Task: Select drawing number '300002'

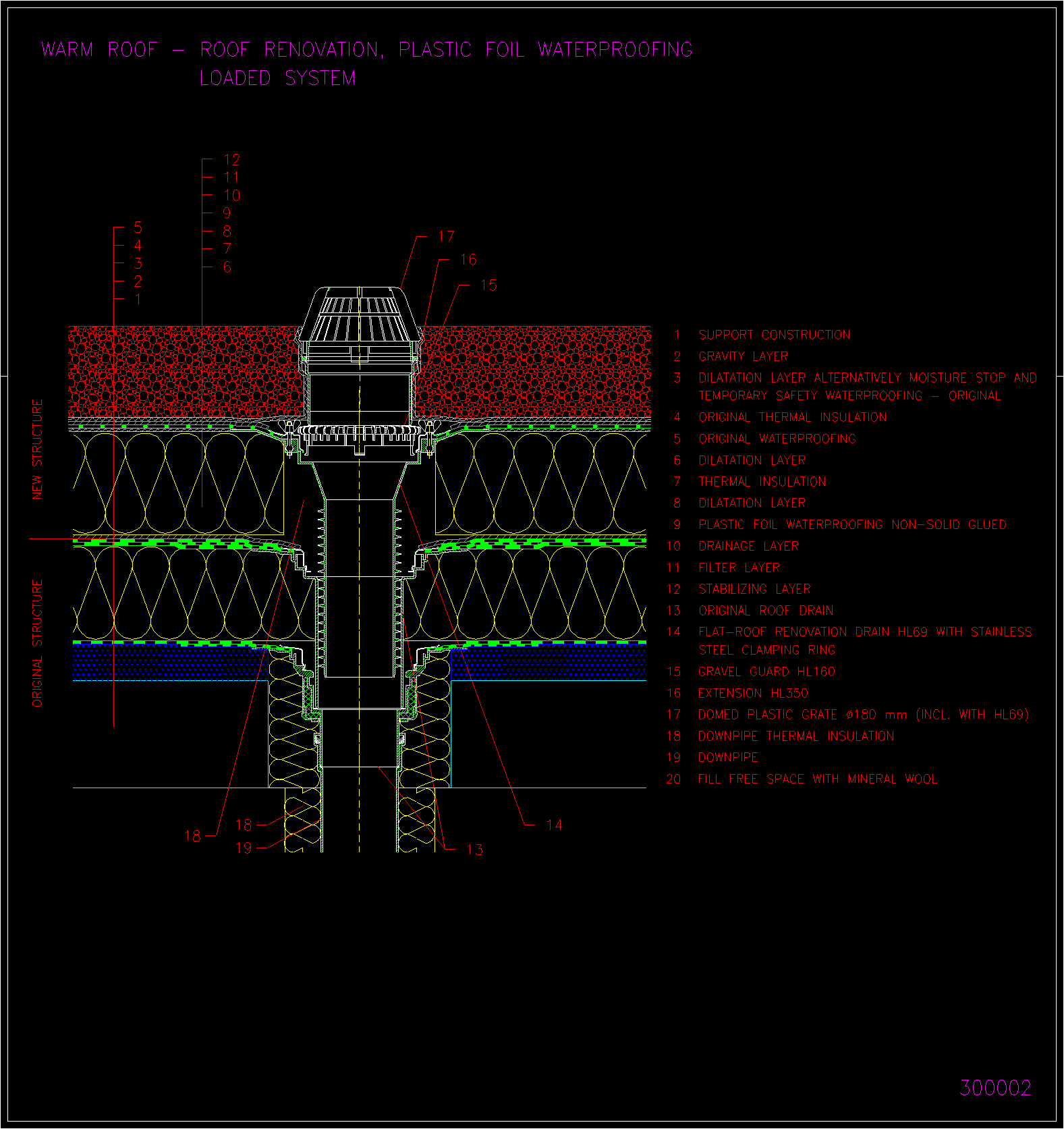Action: coord(995,1088)
